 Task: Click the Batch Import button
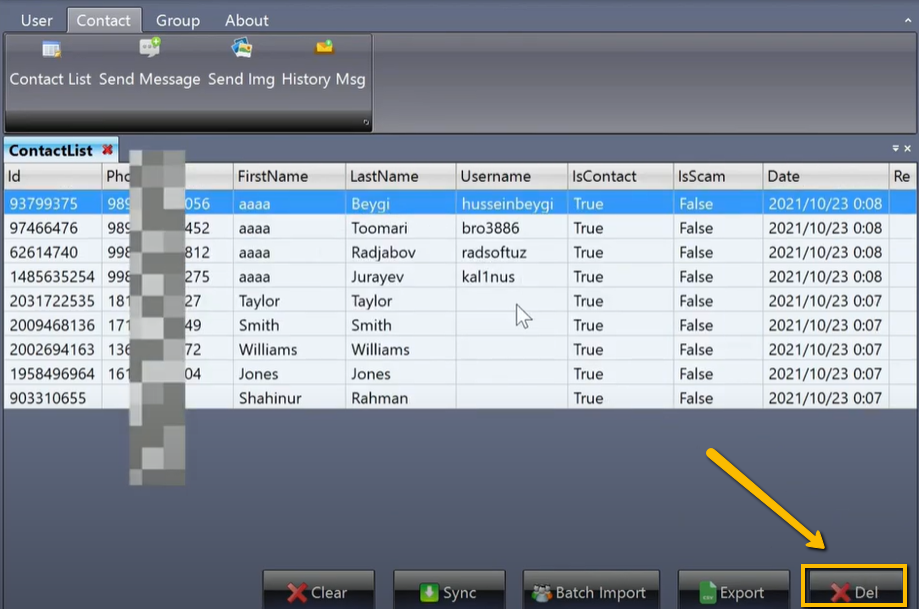(591, 592)
